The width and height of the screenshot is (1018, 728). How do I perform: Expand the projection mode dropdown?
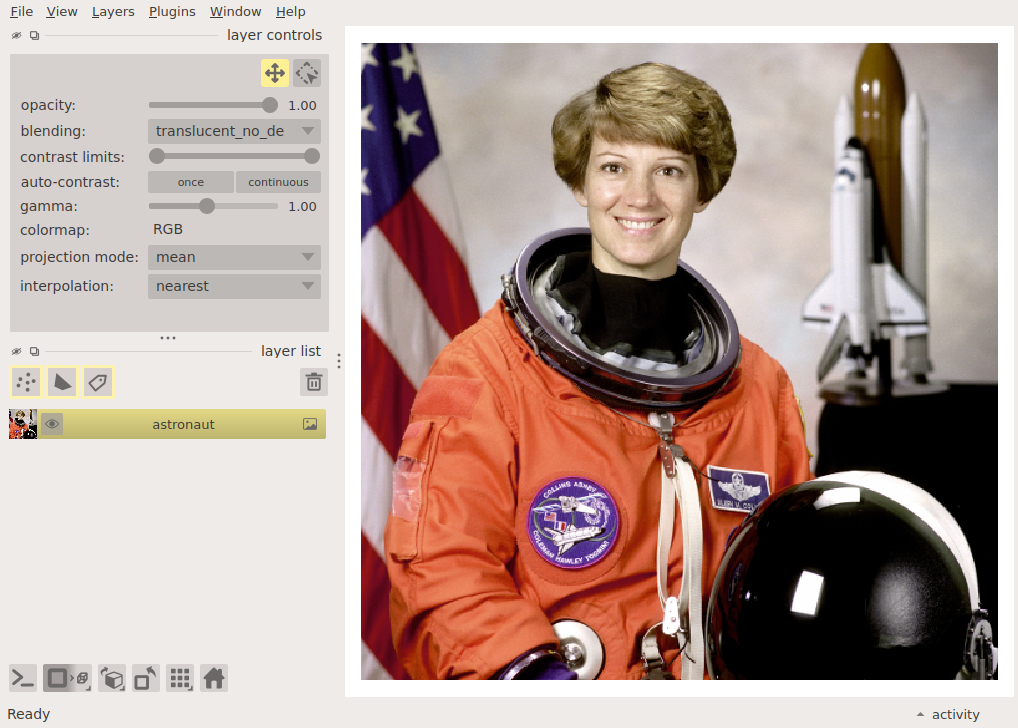coord(234,257)
